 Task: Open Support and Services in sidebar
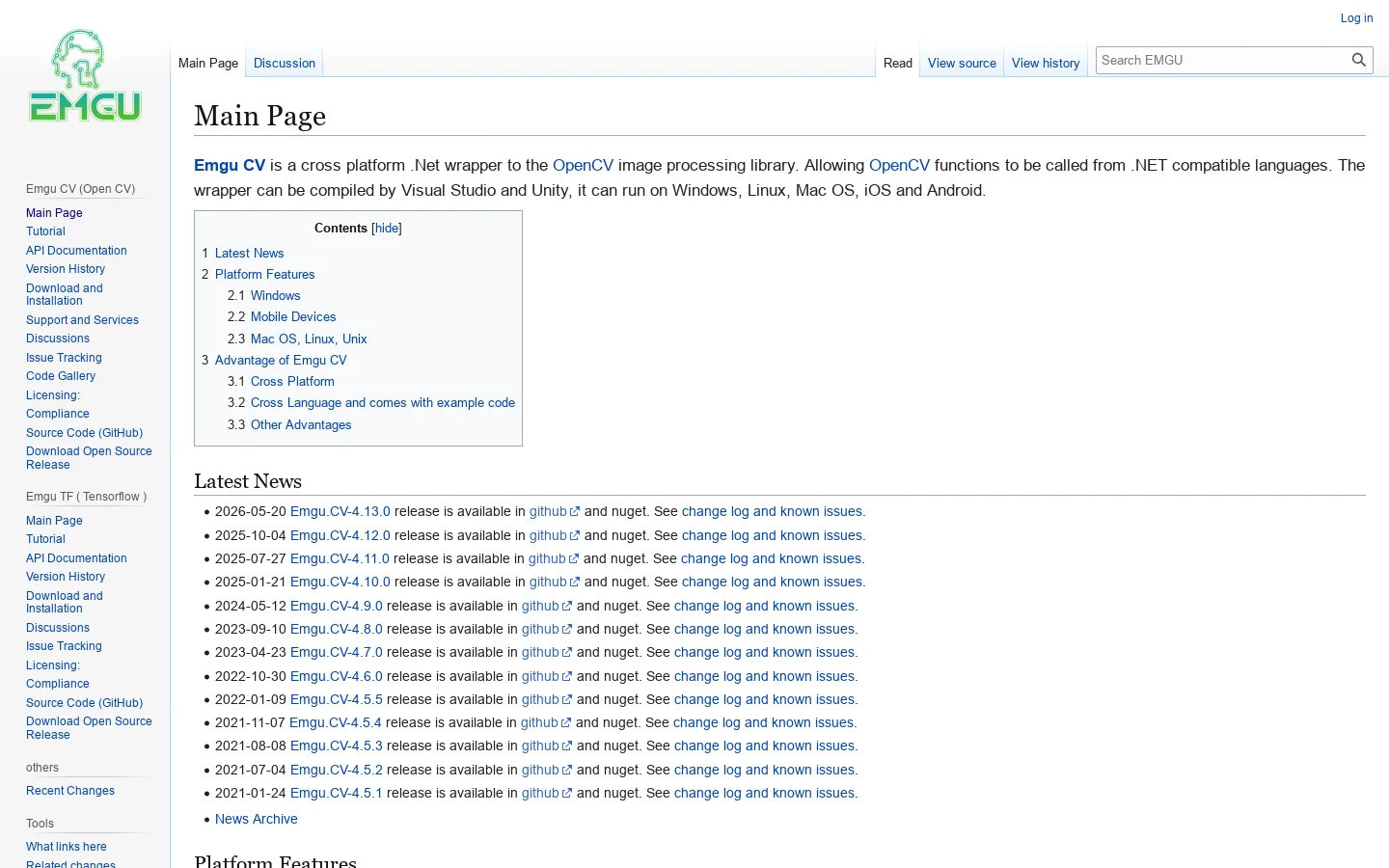[x=82, y=320]
